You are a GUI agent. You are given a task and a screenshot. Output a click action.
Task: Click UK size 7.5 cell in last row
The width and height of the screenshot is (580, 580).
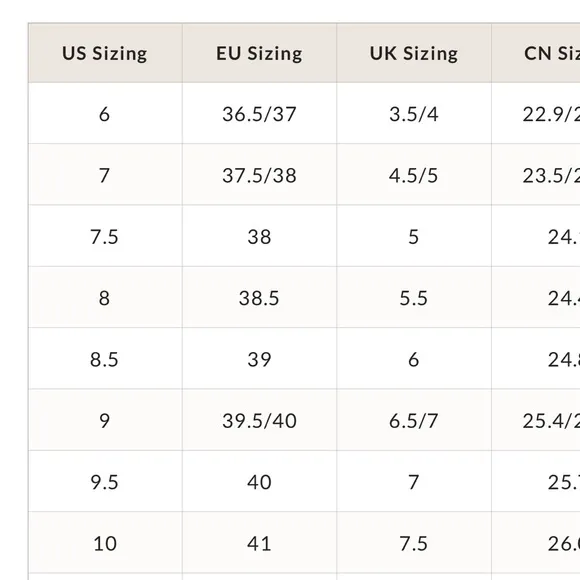point(414,543)
